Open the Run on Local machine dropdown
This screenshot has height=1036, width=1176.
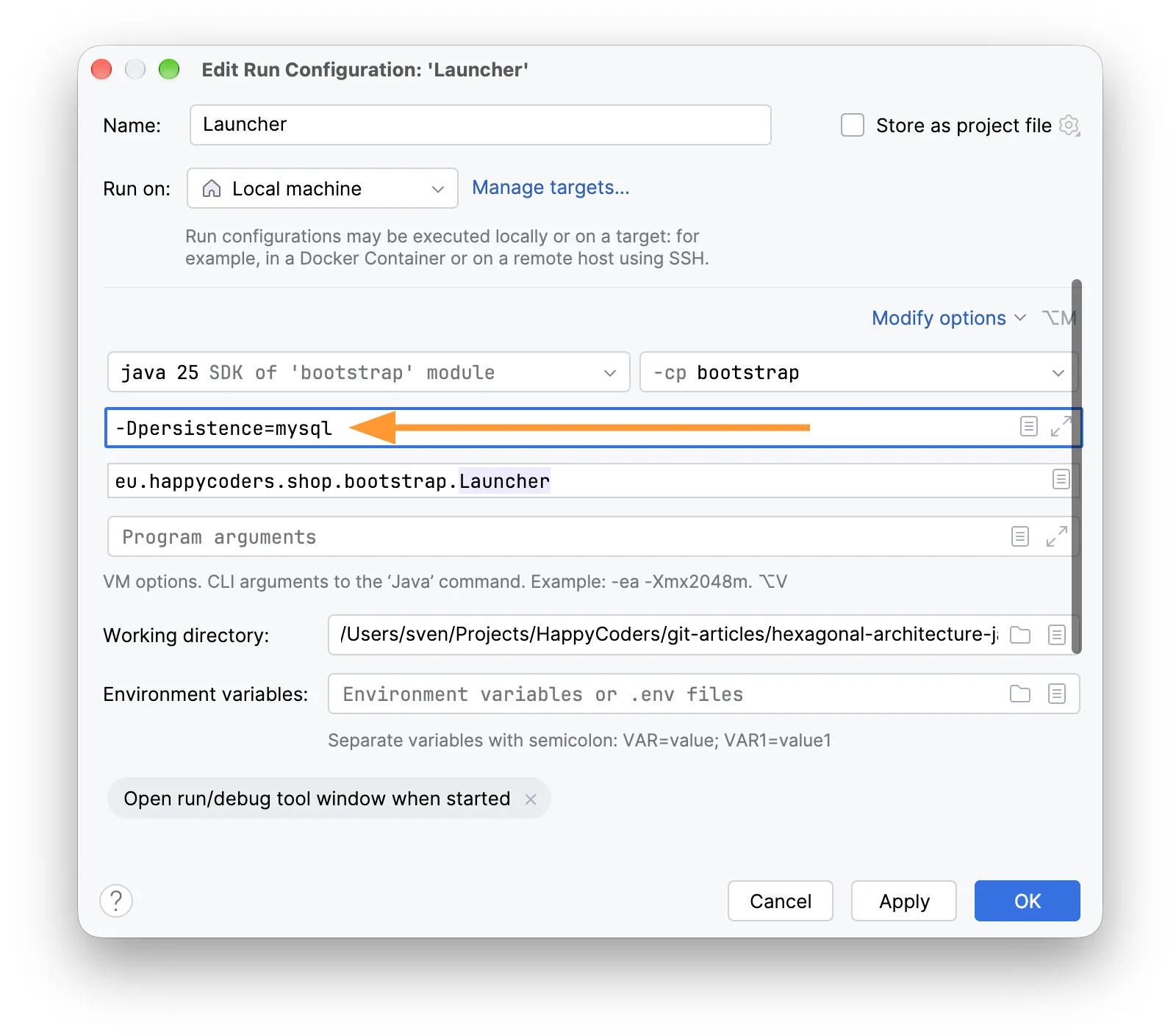[x=323, y=188]
